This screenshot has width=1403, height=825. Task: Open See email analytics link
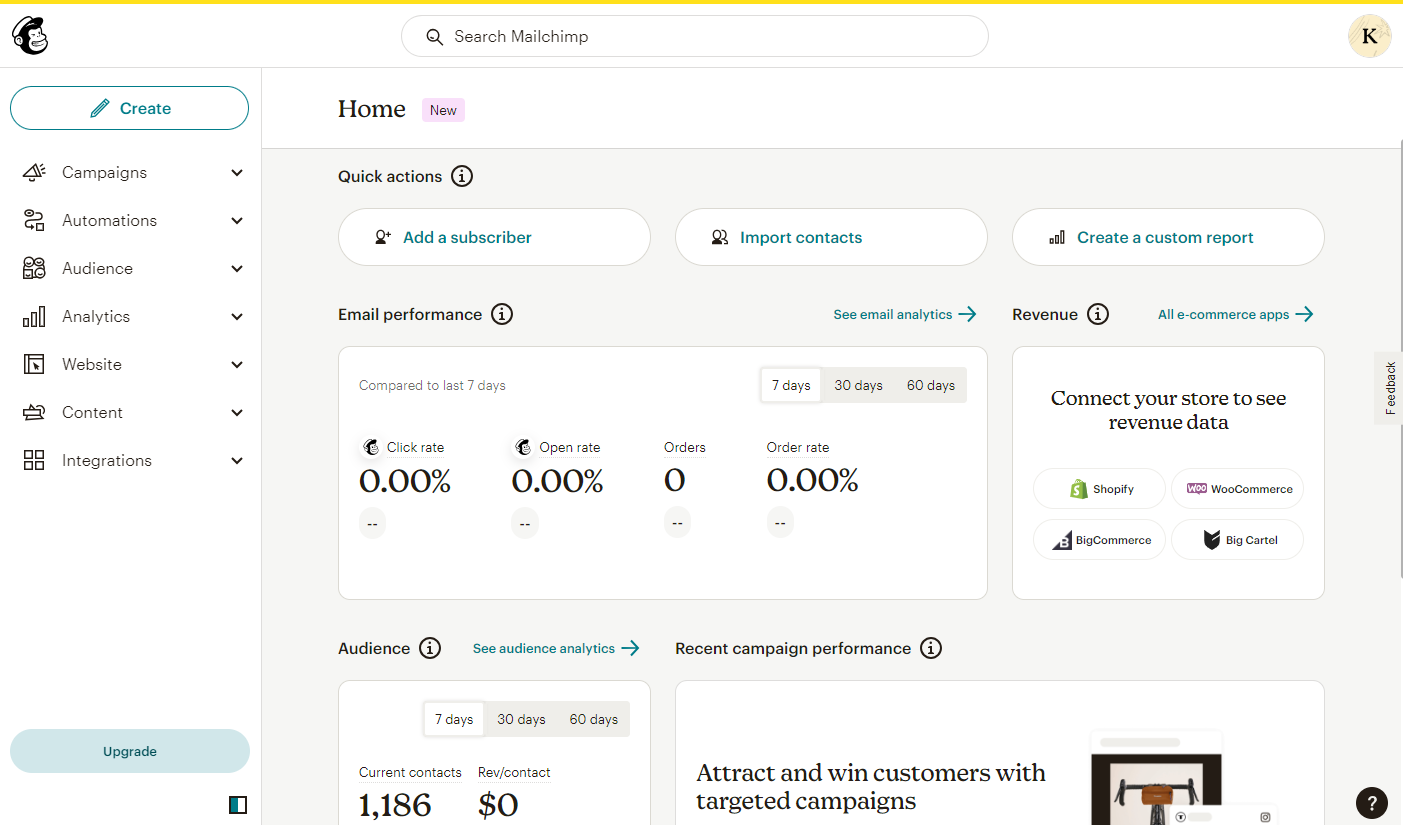[905, 315]
